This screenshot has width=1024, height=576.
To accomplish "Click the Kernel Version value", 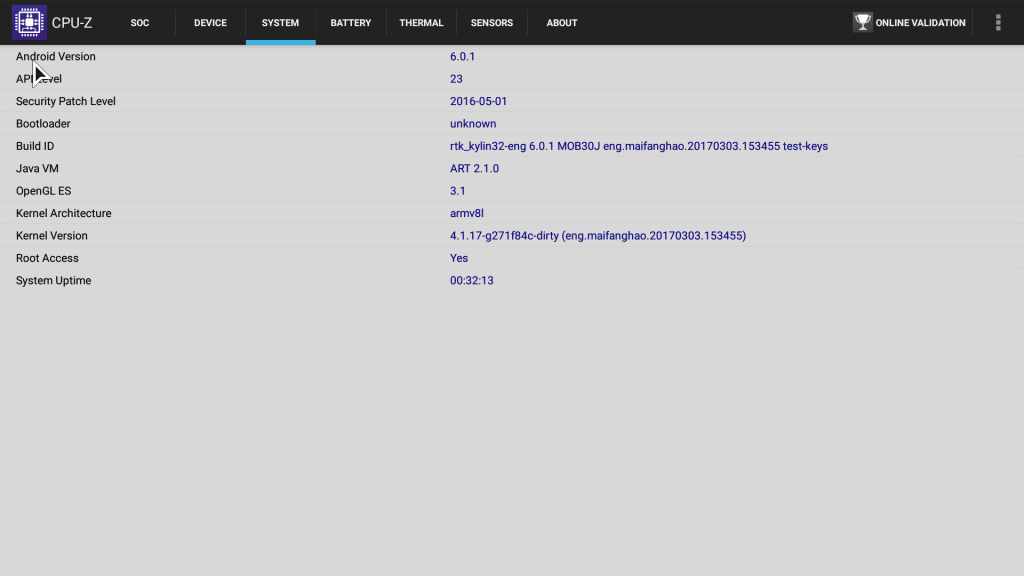I will coord(597,236).
